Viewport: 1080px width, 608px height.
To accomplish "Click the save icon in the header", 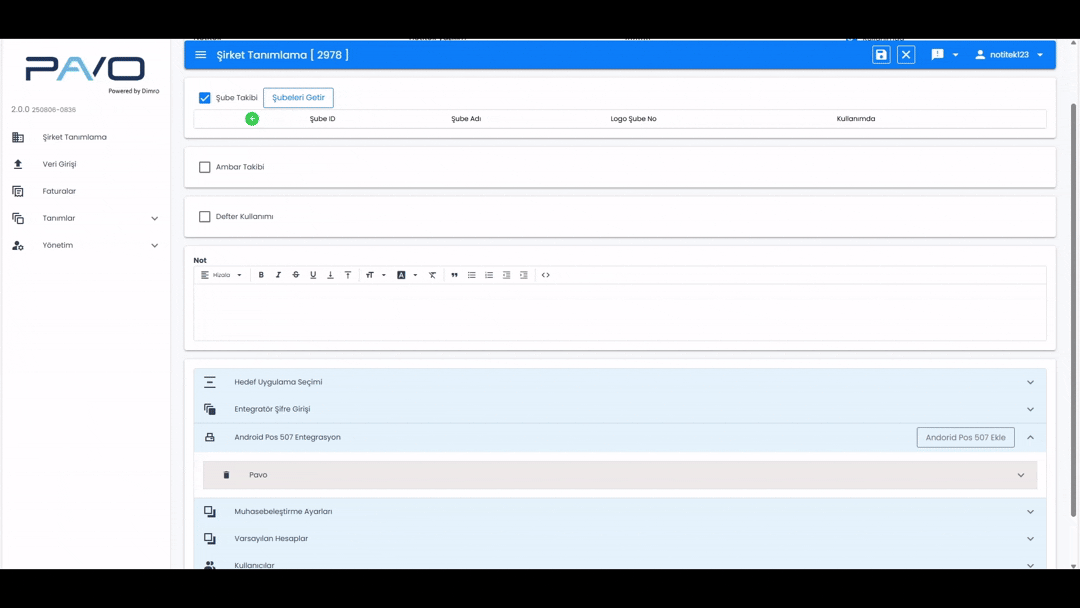I will (x=881, y=55).
